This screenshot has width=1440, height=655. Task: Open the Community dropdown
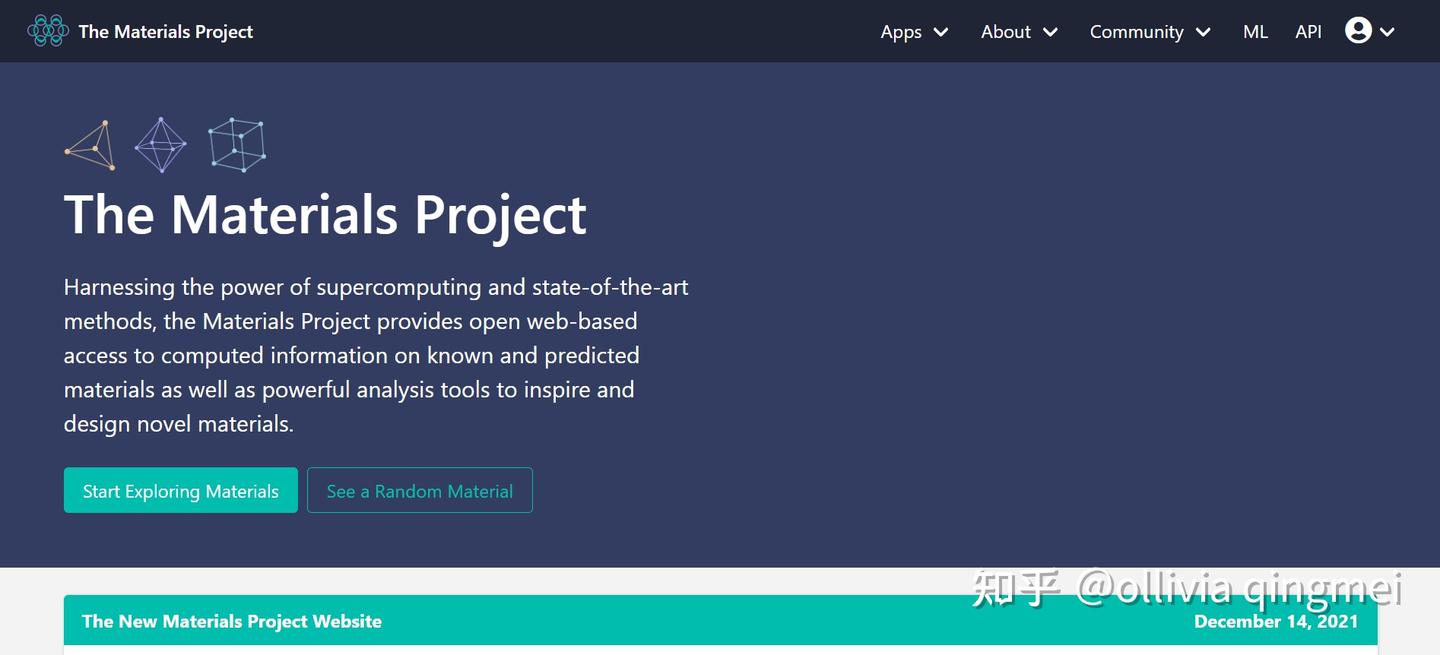coord(1137,32)
